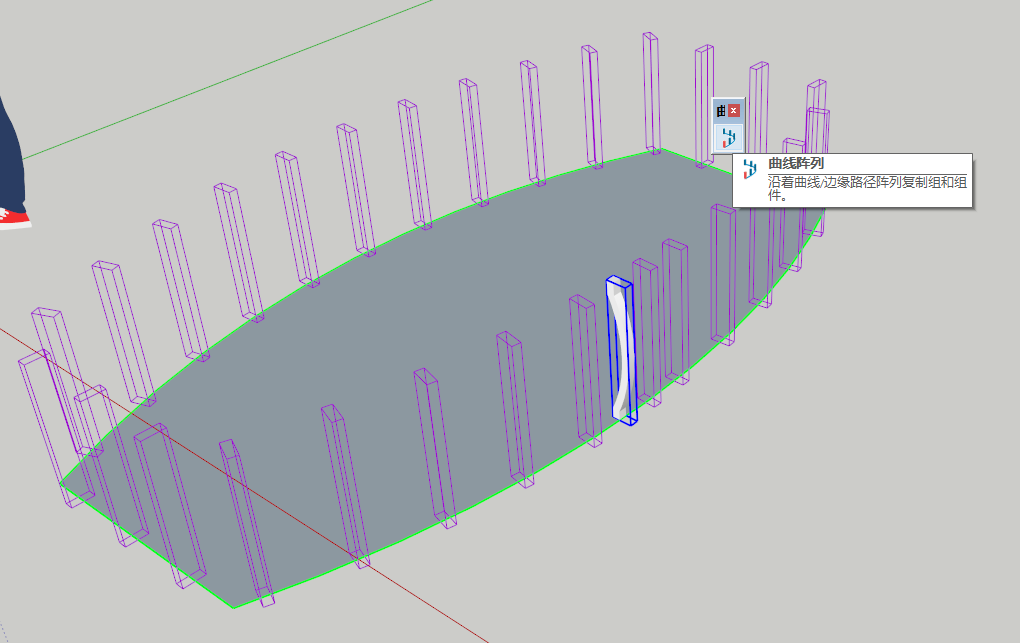
Task: Activate the 曲线阵列 curve array tool icon
Action: point(728,138)
